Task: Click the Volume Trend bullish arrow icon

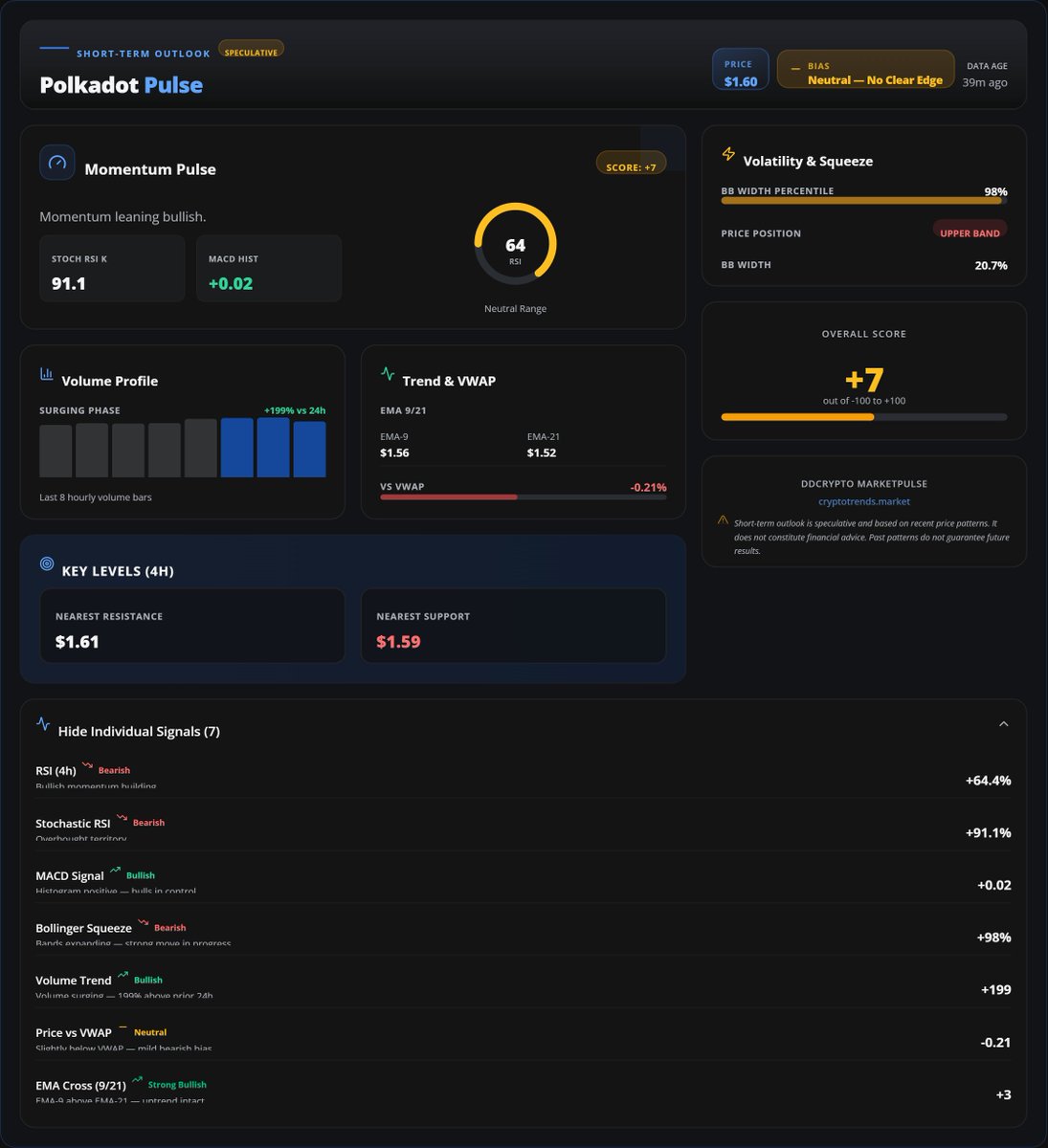Action: click(x=123, y=976)
